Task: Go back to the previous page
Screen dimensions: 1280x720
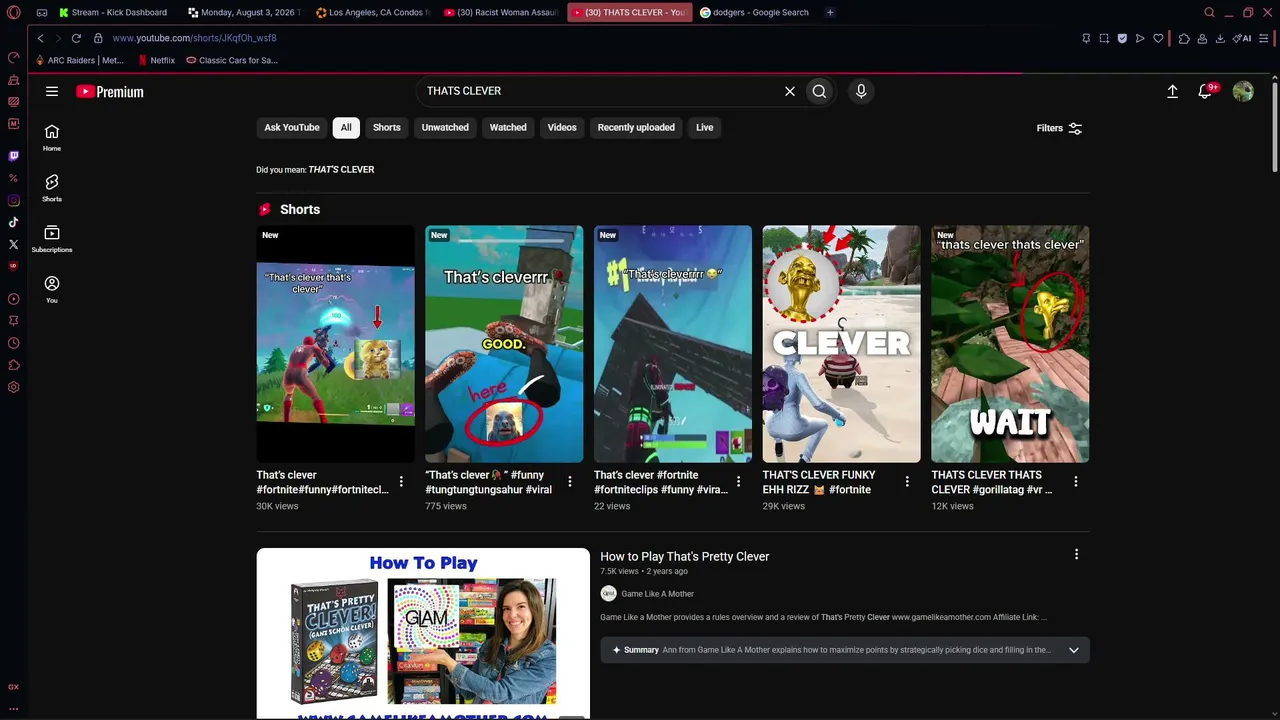Action: [x=40, y=38]
